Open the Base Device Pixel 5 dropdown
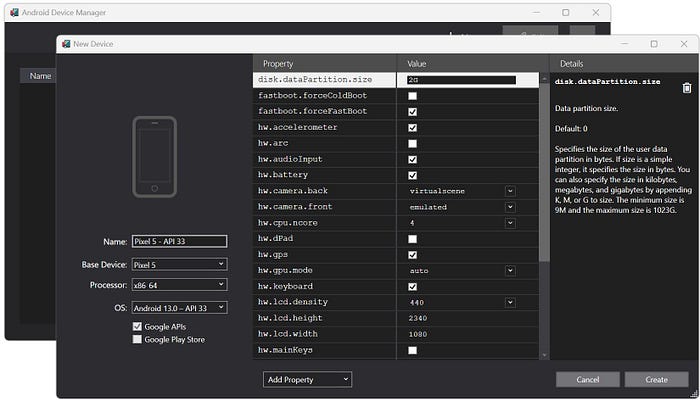The width and height of the screenshot is (700, 401). click(x=179, y=264)
